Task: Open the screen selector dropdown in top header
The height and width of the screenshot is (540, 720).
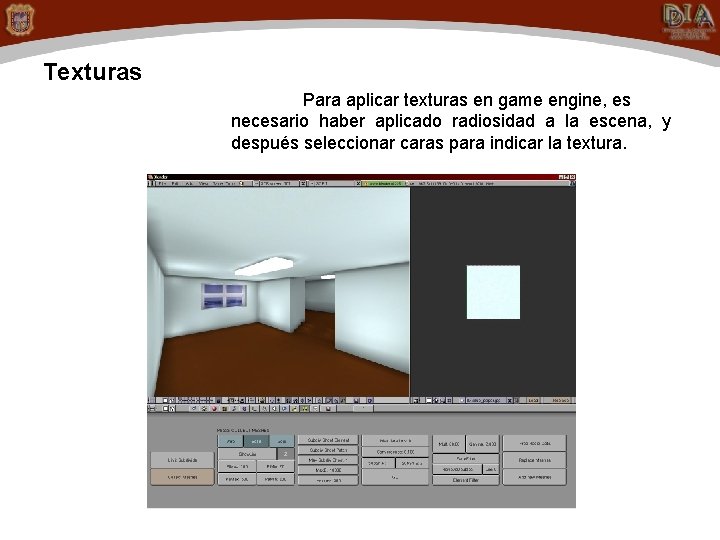Action: (x=257, y=183)
